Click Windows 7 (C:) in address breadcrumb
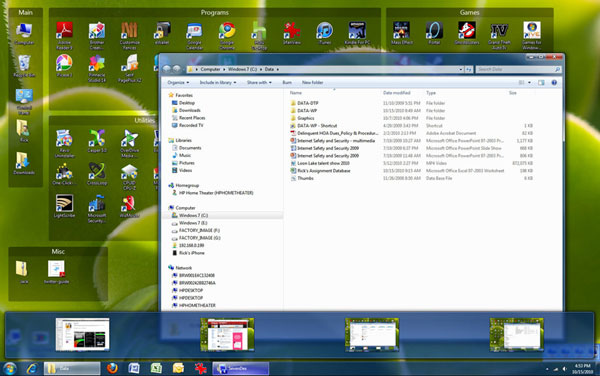This screenshot has width=600, height=376. pos(243,70)
